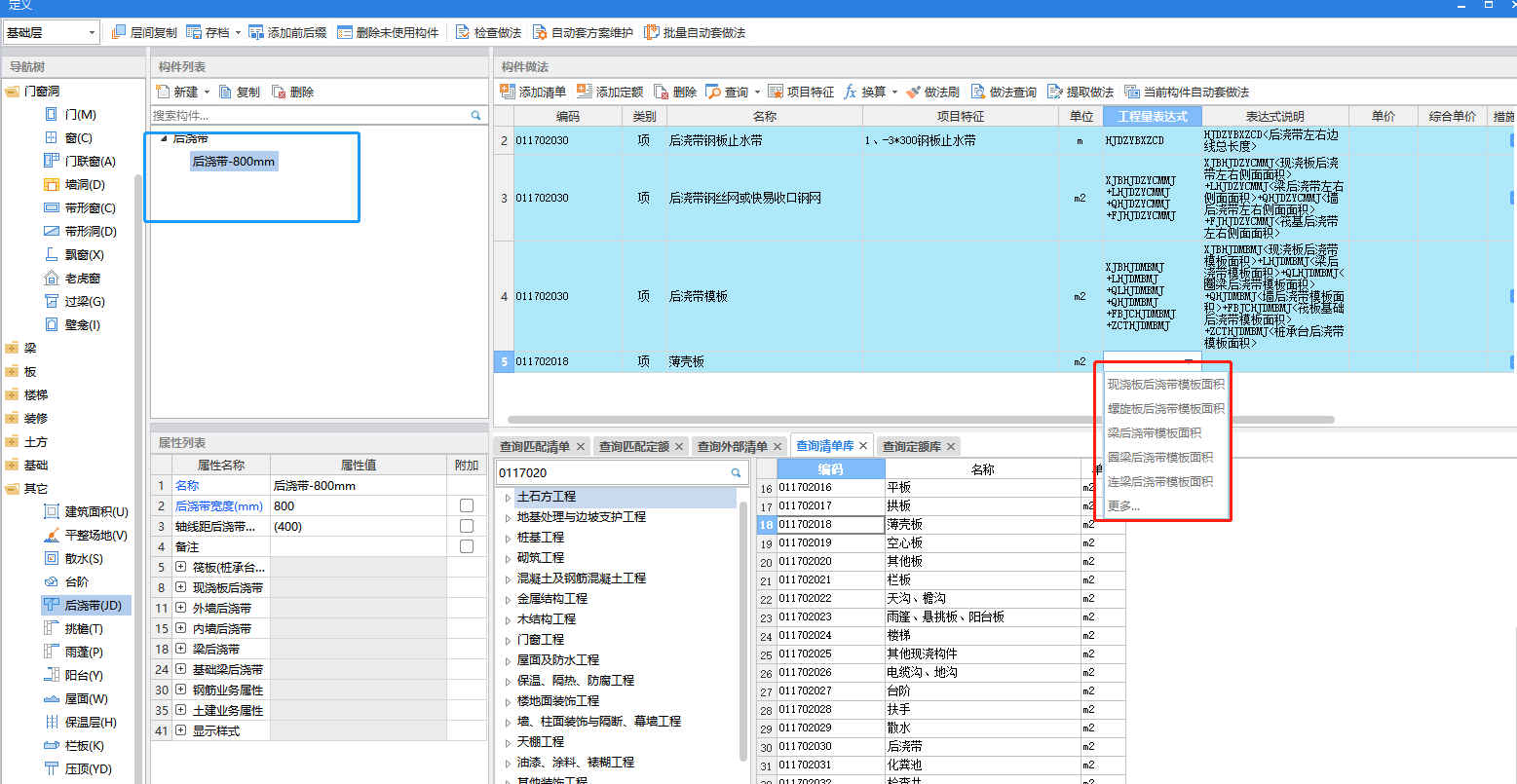Click 删除 in 构件做法 toolbar
The height and width of the screenshot is (784, 1517).
coord(675,92)
